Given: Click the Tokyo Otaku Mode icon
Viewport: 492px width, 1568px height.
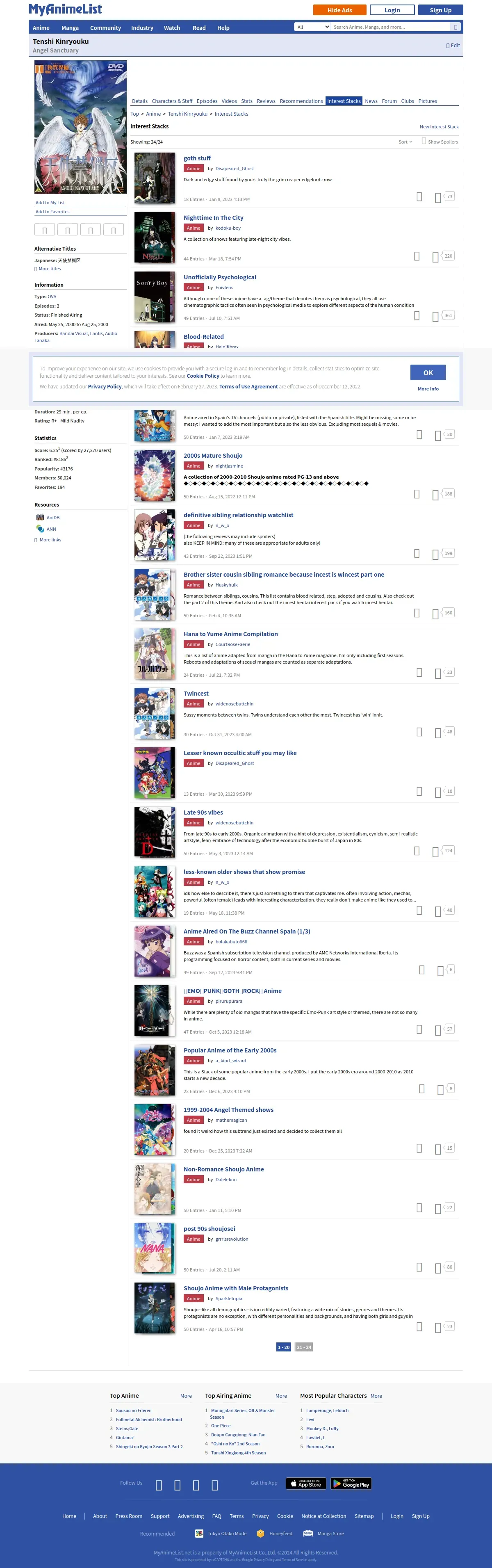Looking at the screenshot, I should click(199, 1533).
